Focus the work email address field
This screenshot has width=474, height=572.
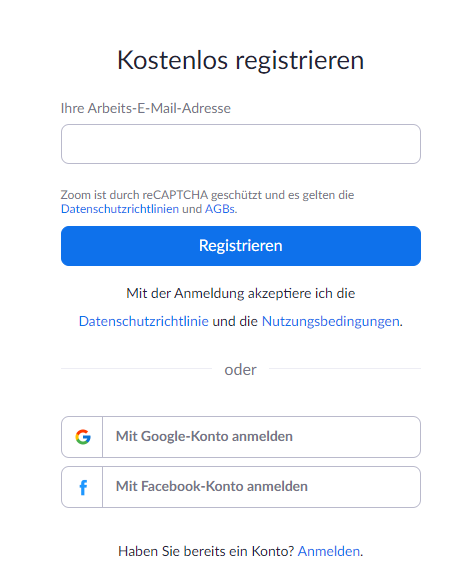pos(241,144)
